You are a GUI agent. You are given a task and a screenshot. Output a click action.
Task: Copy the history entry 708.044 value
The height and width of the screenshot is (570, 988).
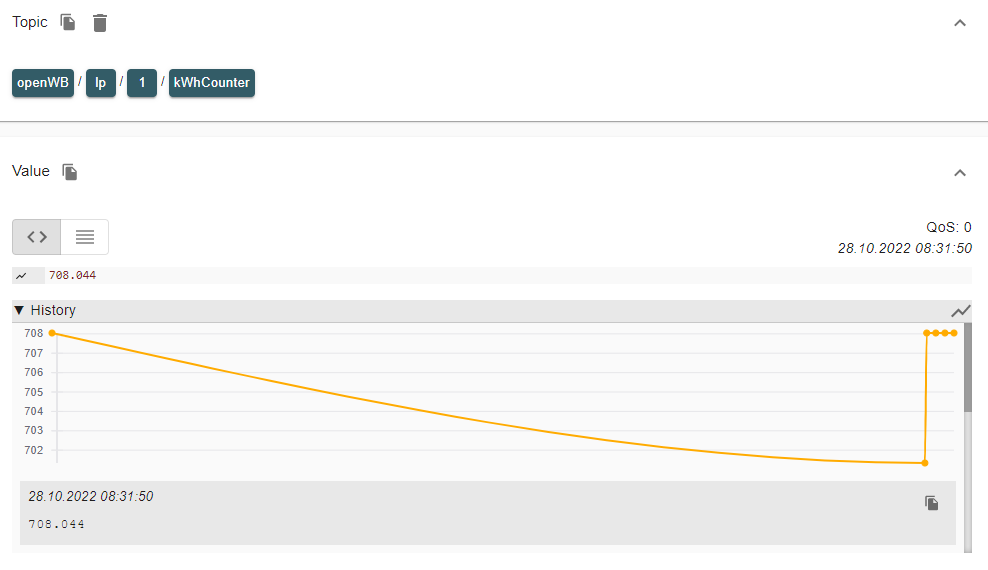click(x=931, y=503)
